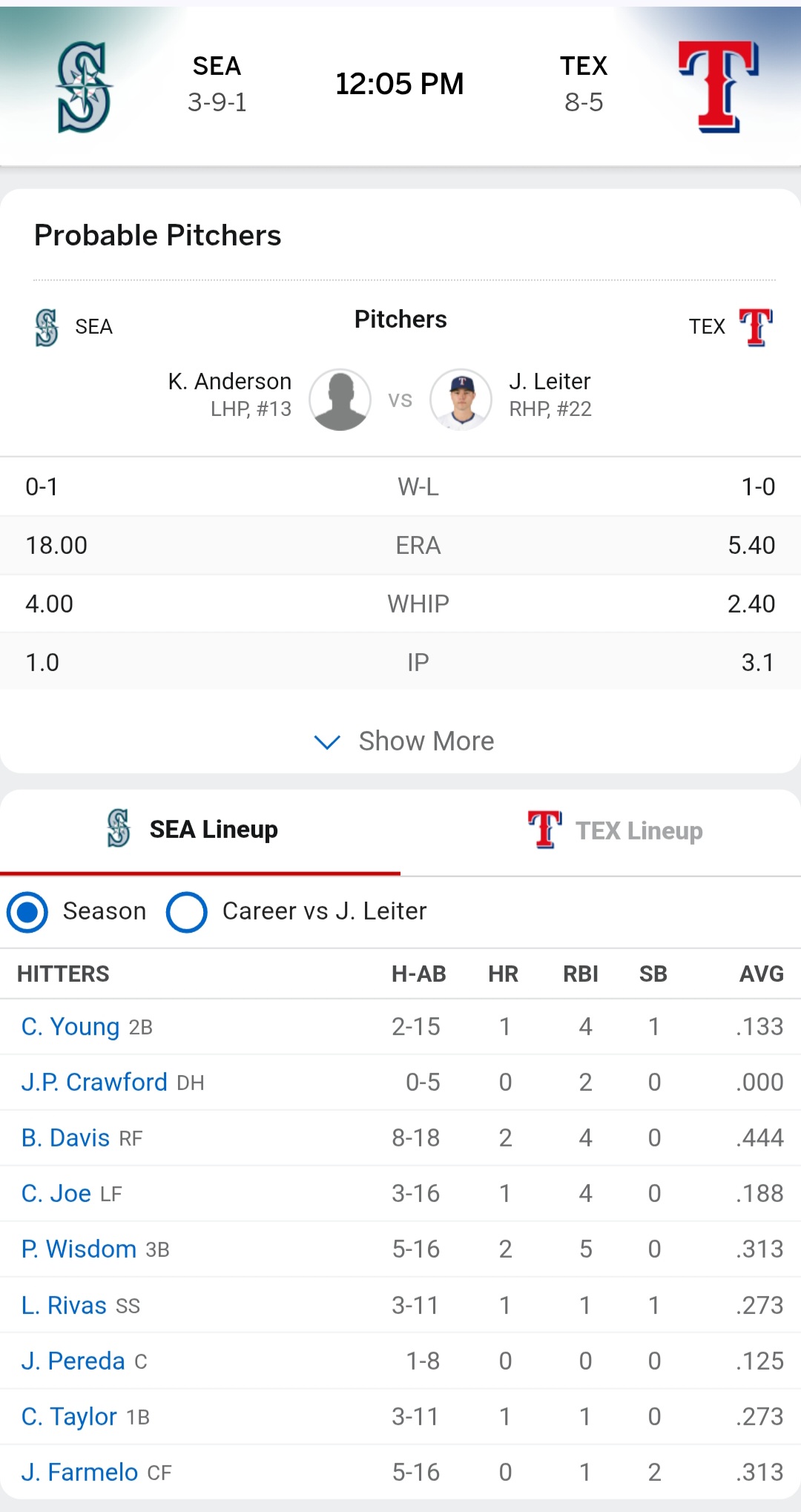This screenshot has width=801, height=1512.
Task: Tap the Rangers icon in TEX Lineup tab
Action: point(544,829)
